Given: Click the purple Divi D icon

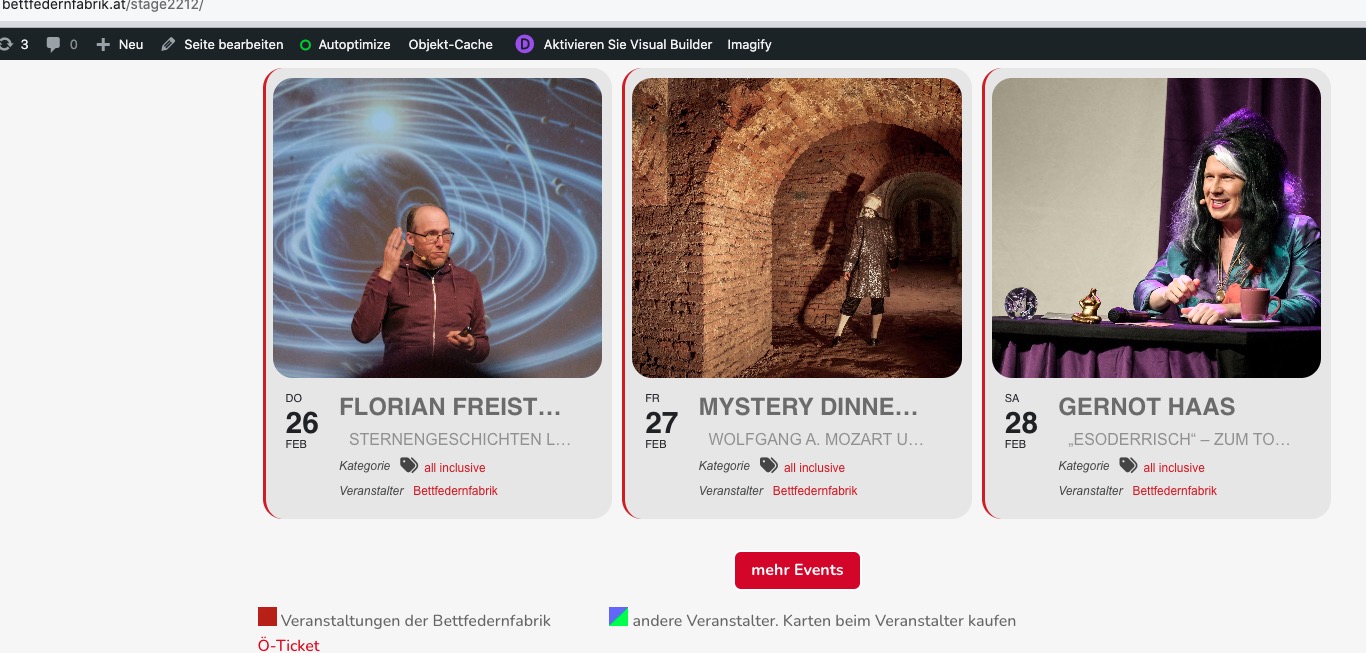Looking at the screenshot, I should pyautogui.click(x=524, y=44).
